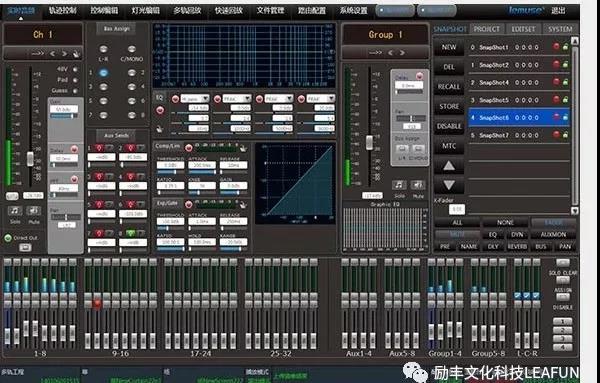Open the 系统设置 top menu tab
Image resolution: width=600 pixels, height=383 pixels.
tap(354, 11)
